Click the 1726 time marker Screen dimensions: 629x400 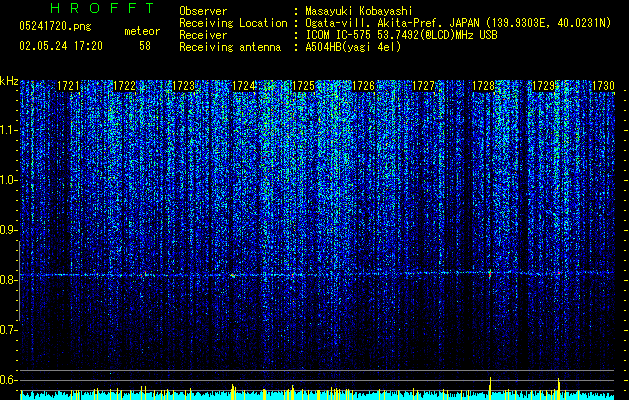click(363, 86)
